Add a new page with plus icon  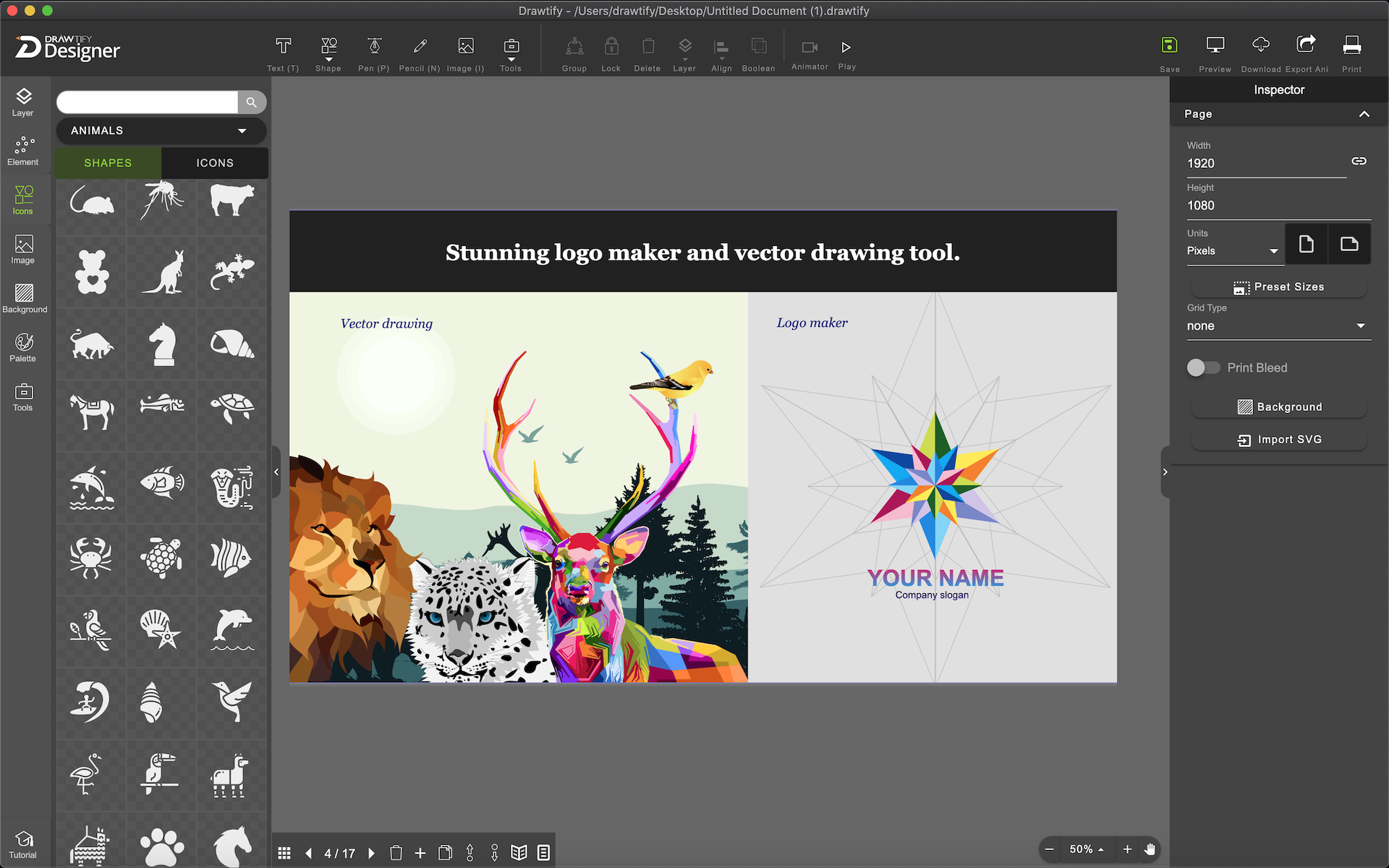420,854
